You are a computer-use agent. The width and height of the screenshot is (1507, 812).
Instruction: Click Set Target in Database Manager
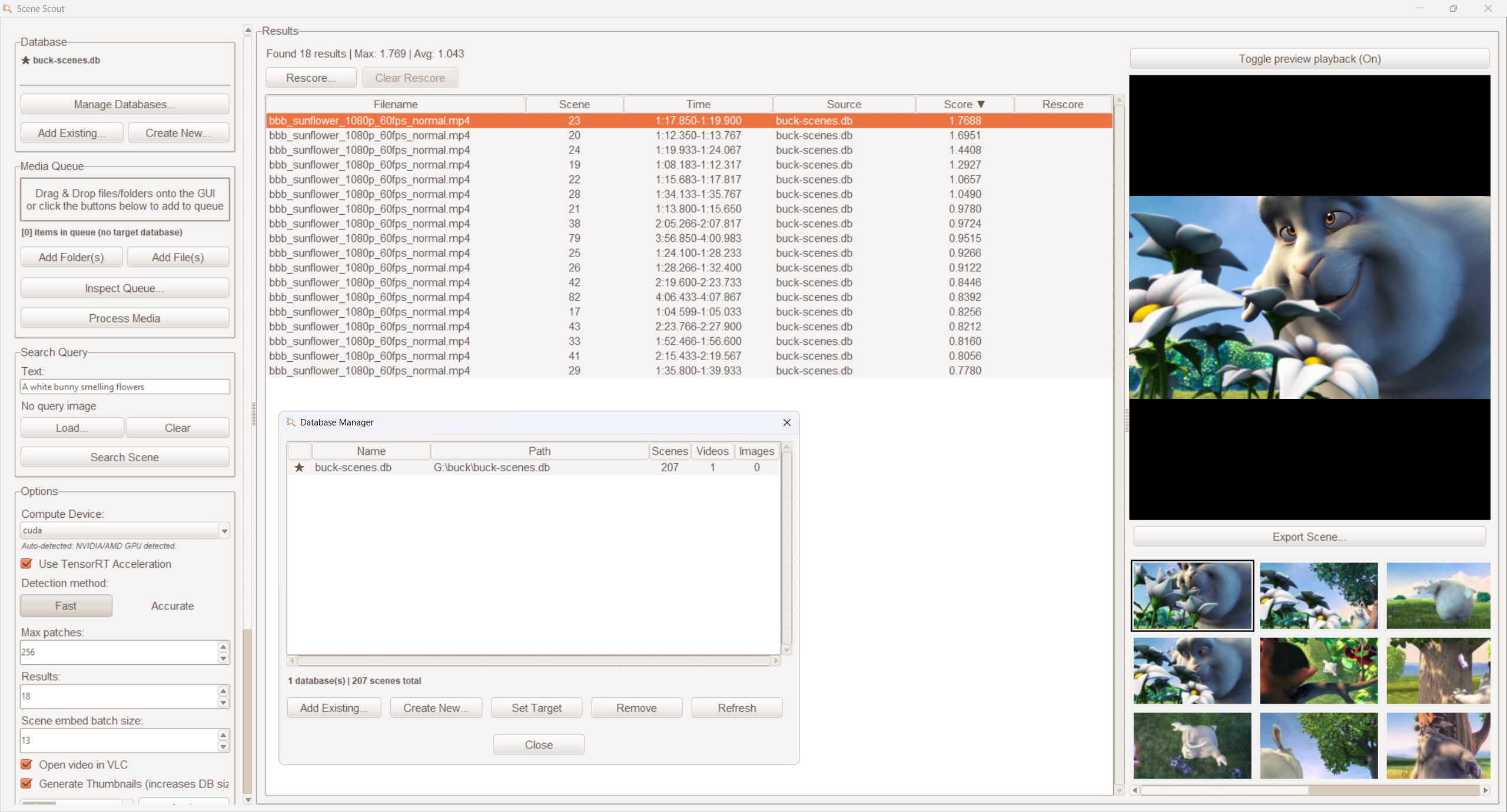(536, 708)
